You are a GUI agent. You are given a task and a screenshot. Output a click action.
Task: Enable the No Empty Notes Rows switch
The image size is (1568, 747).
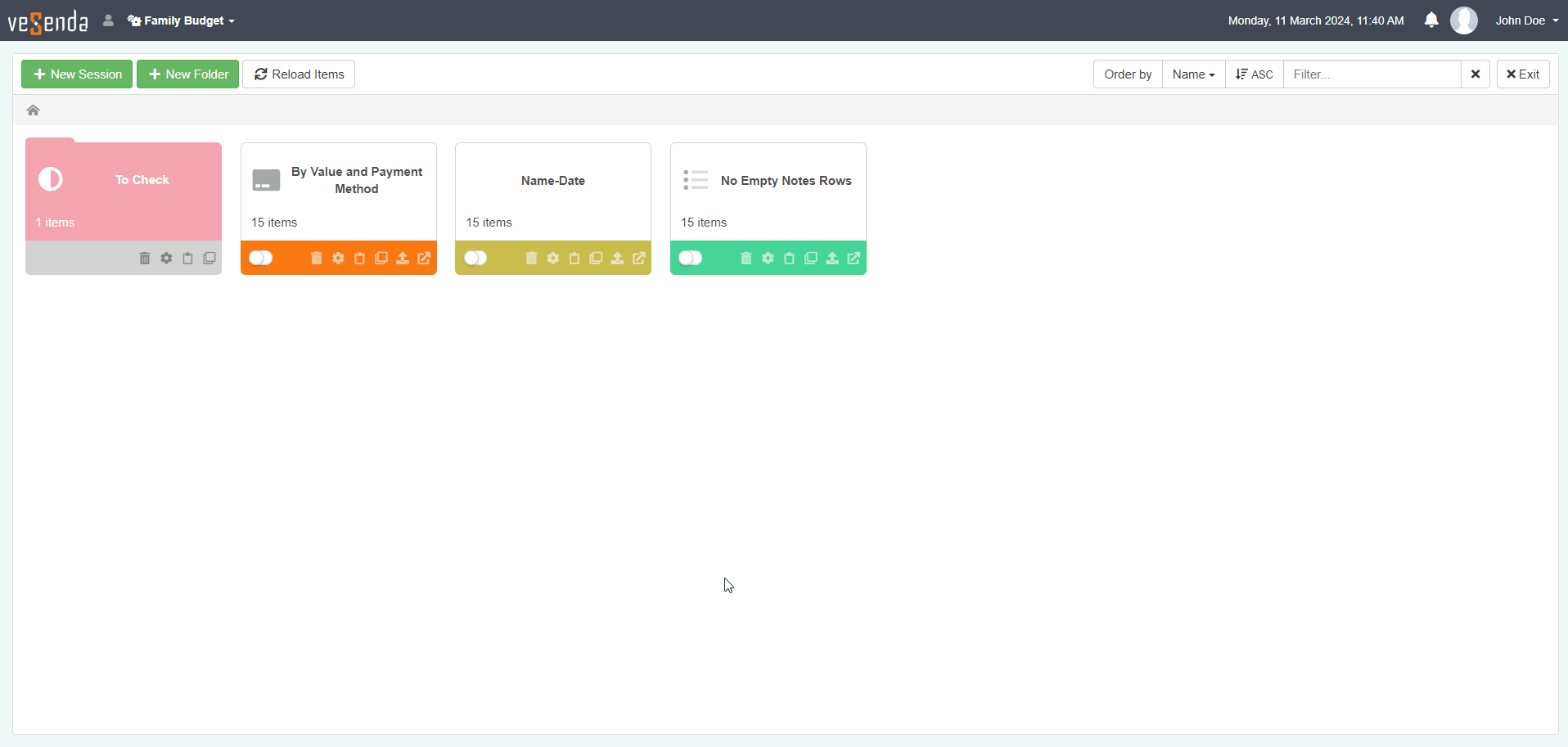click(x=691, y=259)
